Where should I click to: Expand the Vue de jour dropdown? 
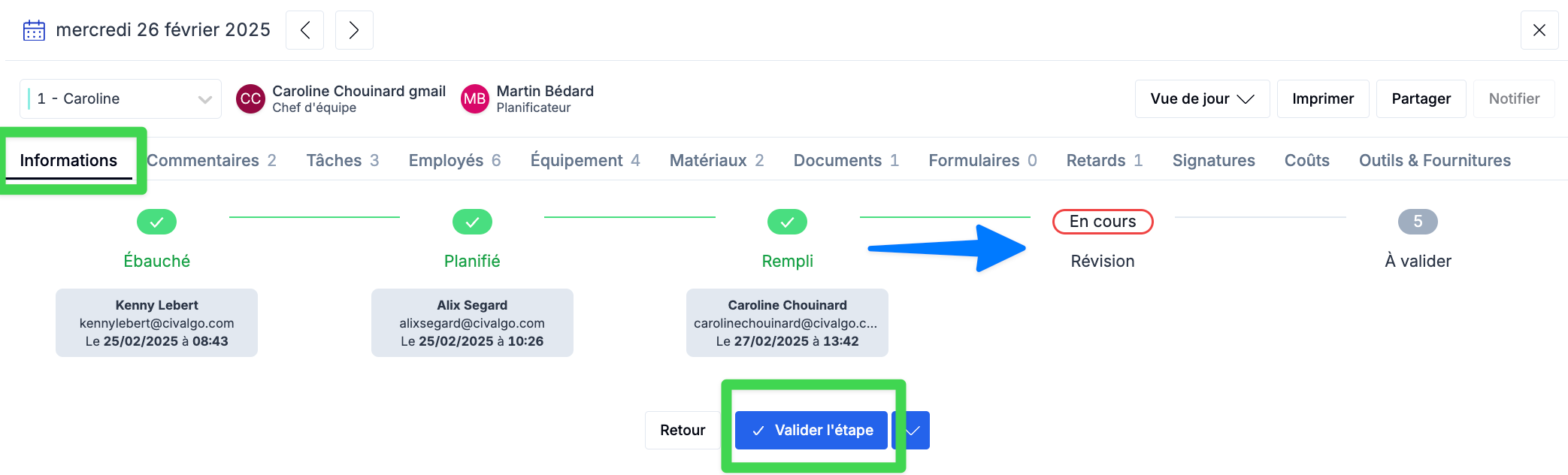(1202, 98)
